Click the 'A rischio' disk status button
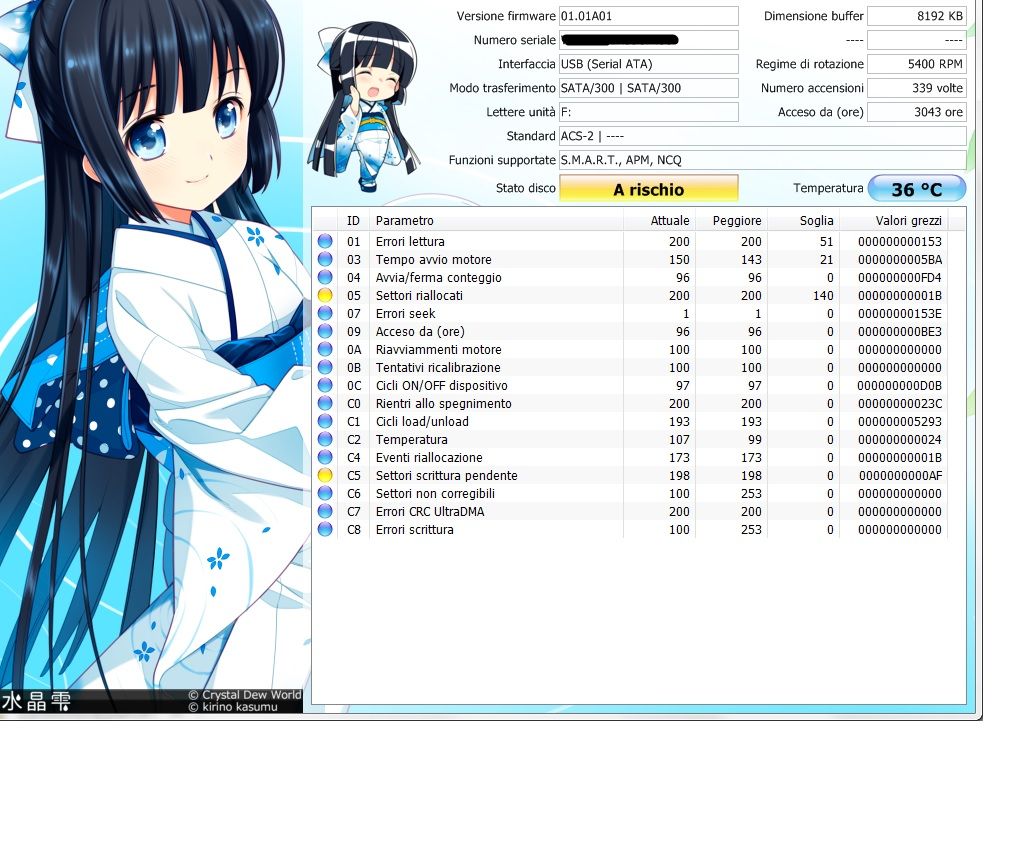The image size is (1016, 853). click(x=648, y=189)
